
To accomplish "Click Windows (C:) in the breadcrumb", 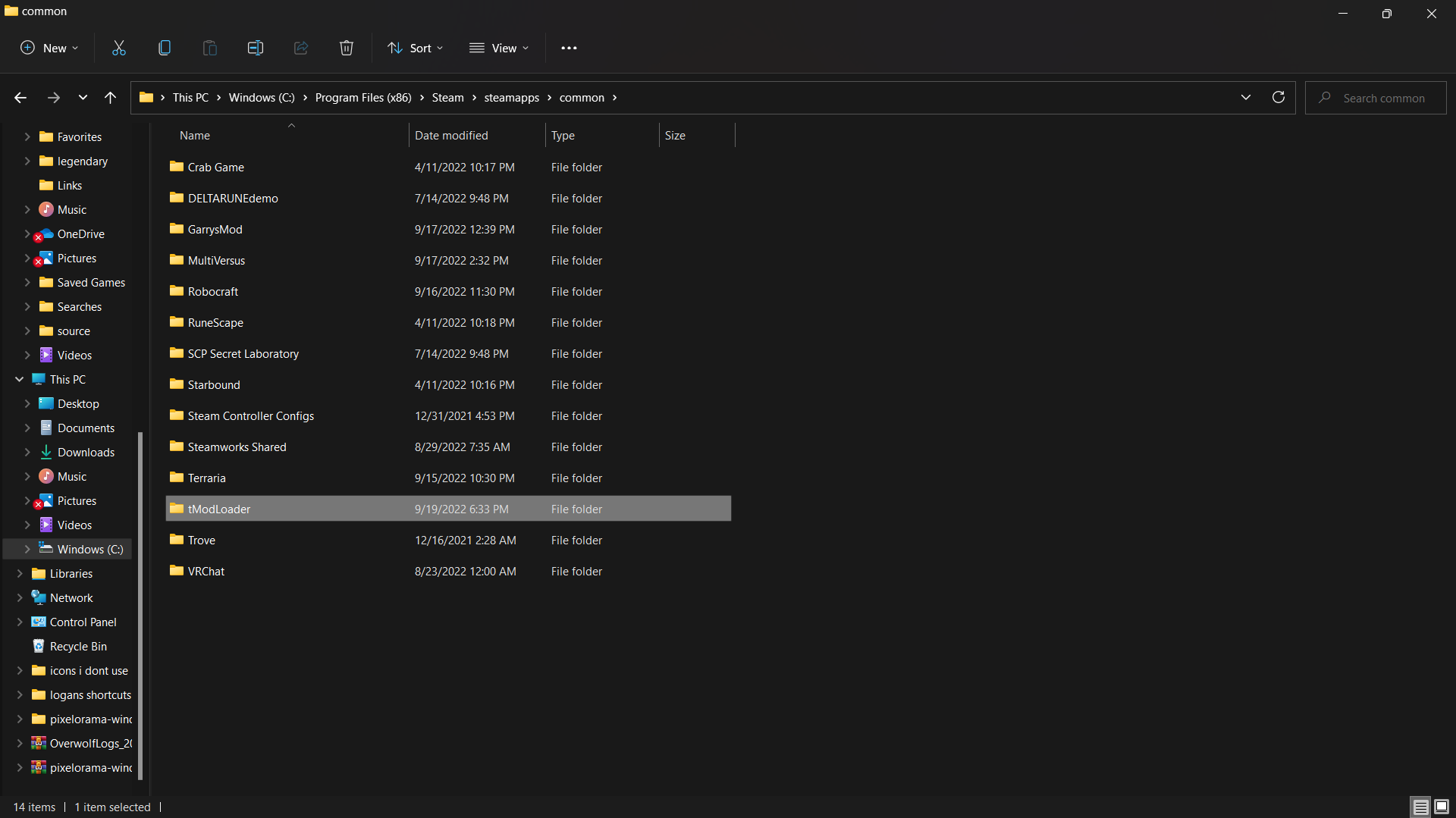I will [x=262, y=97].
